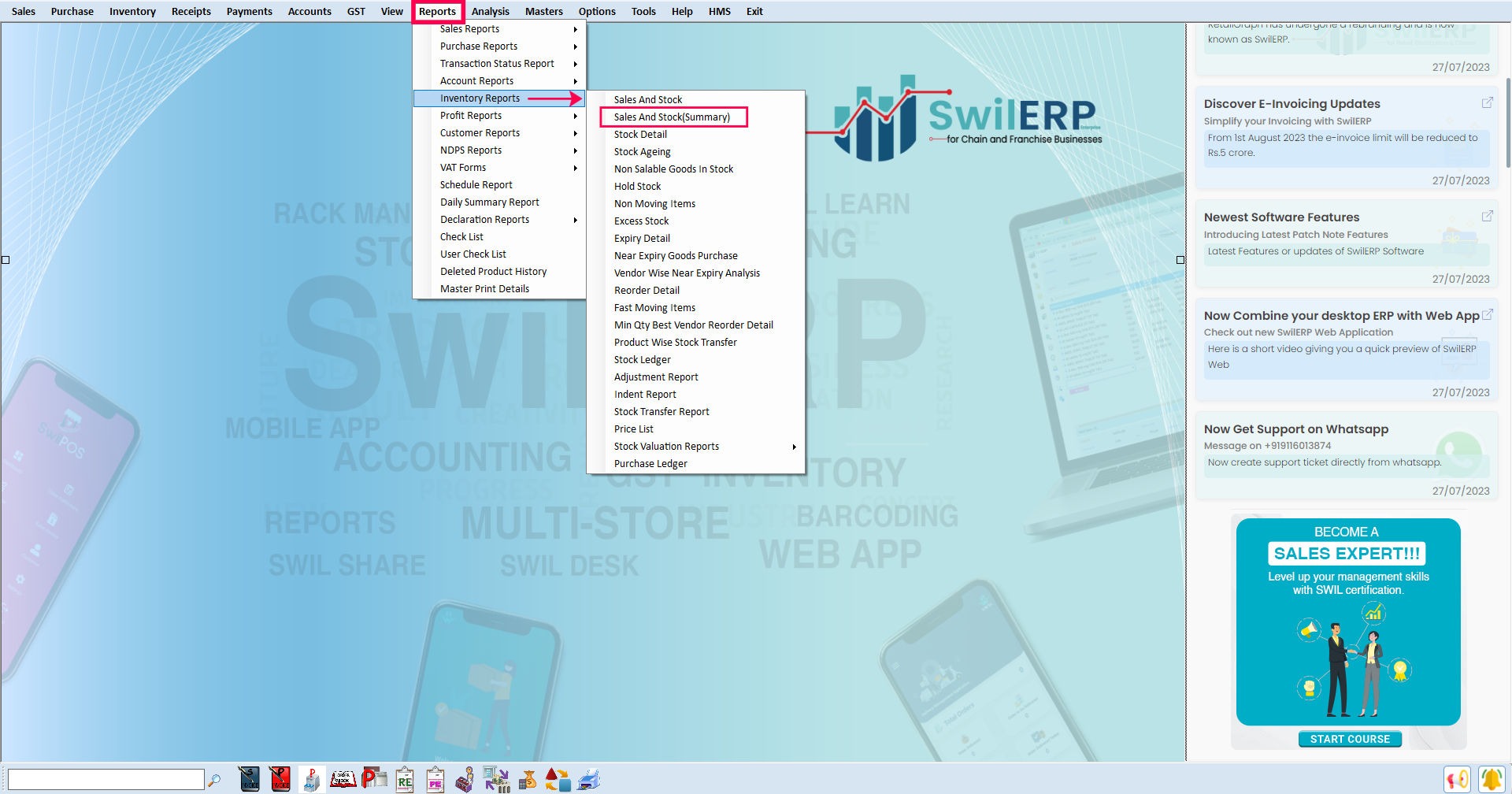Expand the Declaration Reports submenu
This screenshot has width=1512, height=794.
click(x=499, y=220)
